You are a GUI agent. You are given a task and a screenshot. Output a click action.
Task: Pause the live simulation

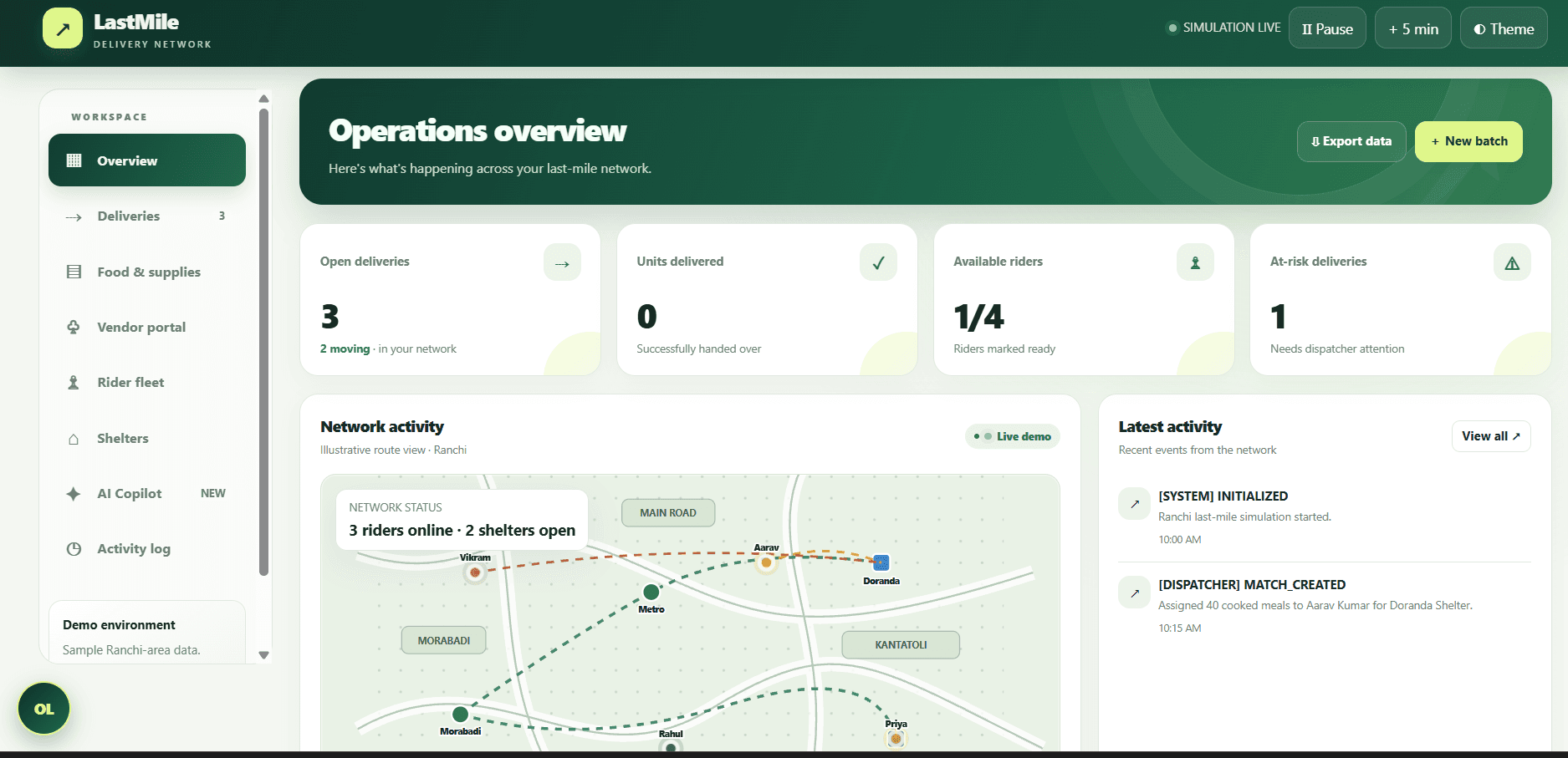(1327, 28)
